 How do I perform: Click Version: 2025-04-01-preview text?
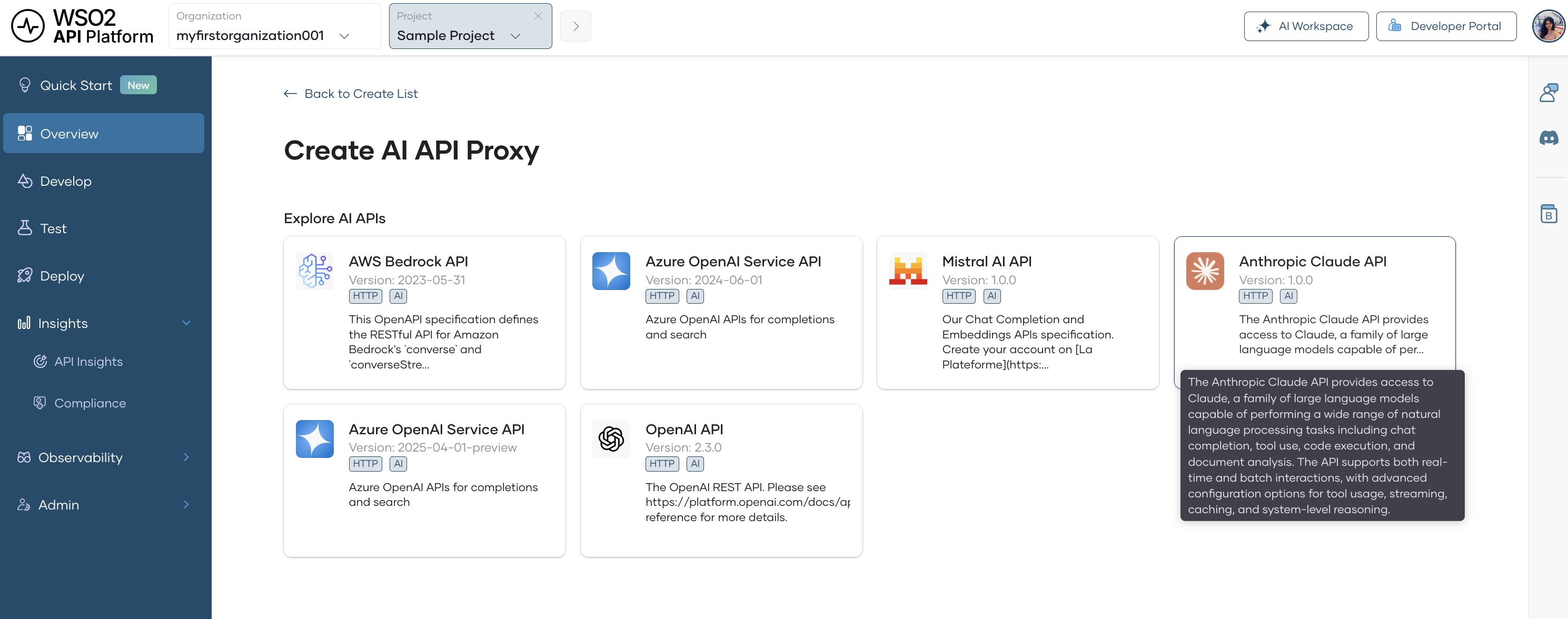(x=433, y=447)
